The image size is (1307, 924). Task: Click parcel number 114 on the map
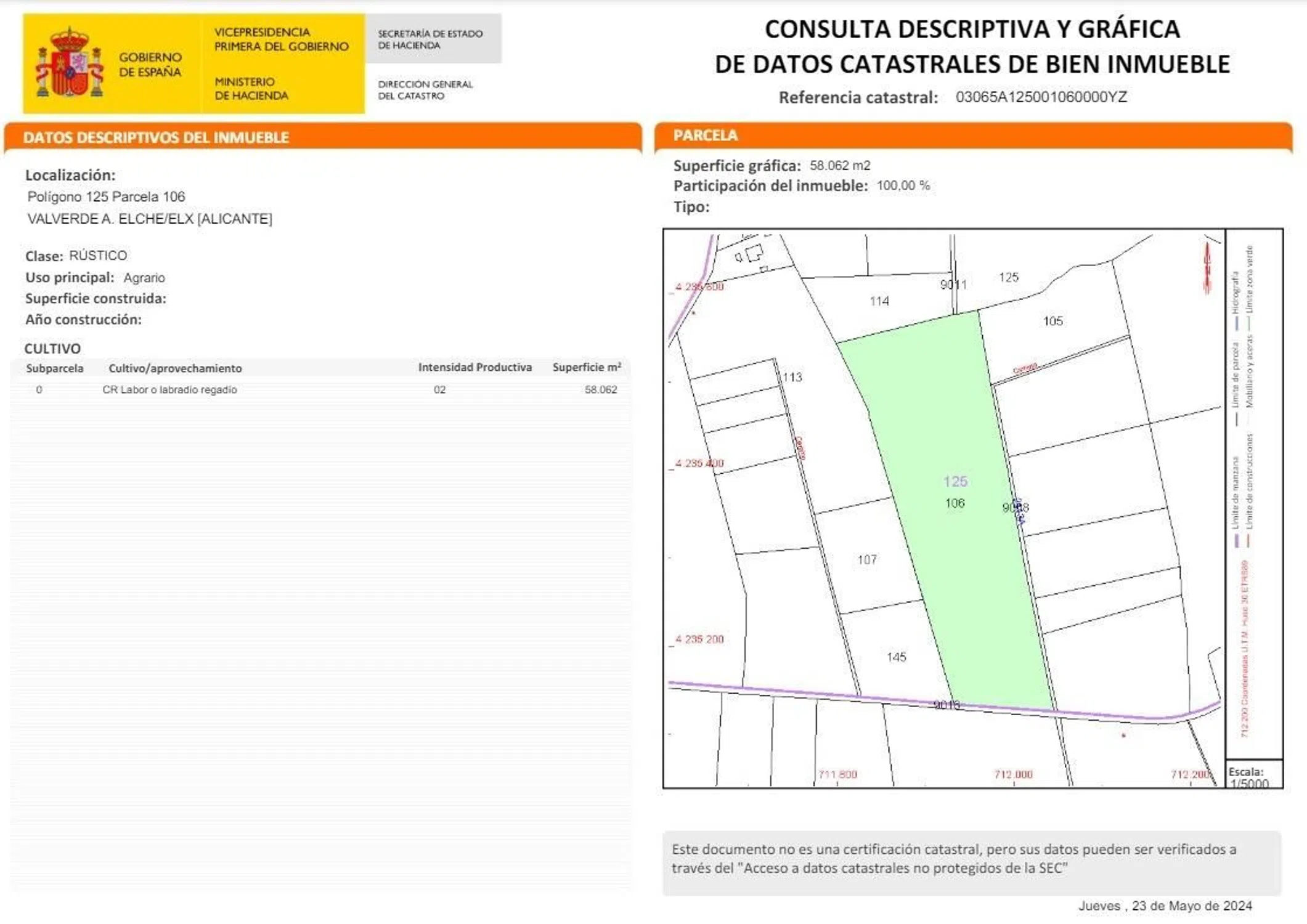tap(879, 301)
